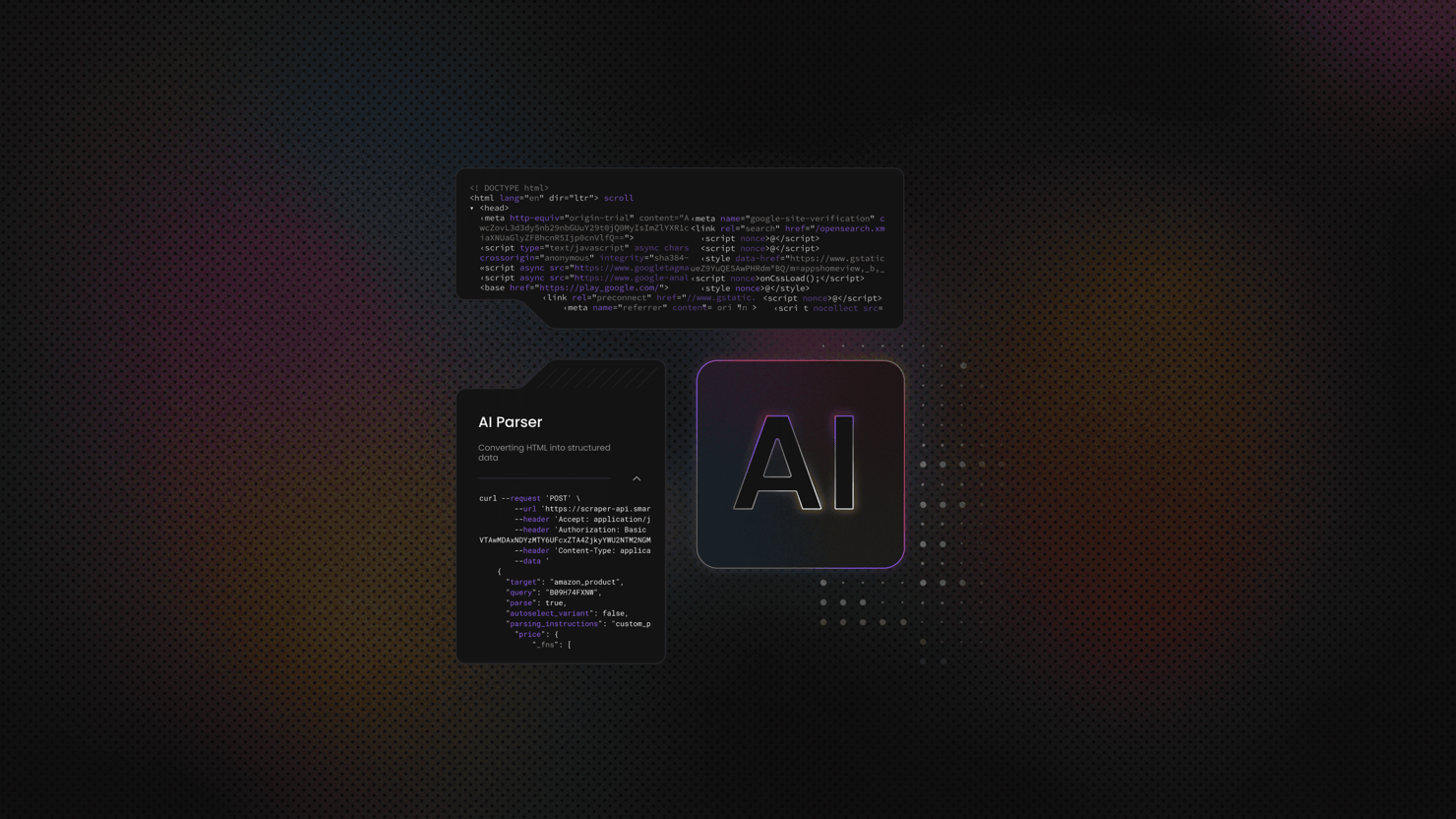Collapse the AI Parser code section chevron
The width and height of the screenshot is (1456, 819).
click(x=637, y=478)
